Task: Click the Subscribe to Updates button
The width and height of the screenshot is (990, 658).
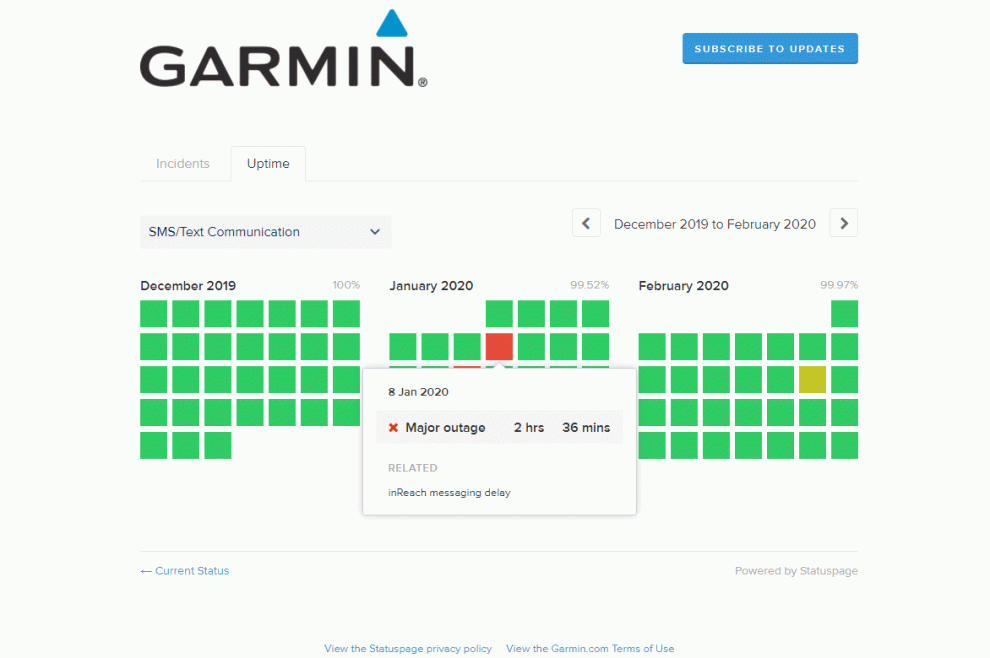Action: tap(770, 49)
